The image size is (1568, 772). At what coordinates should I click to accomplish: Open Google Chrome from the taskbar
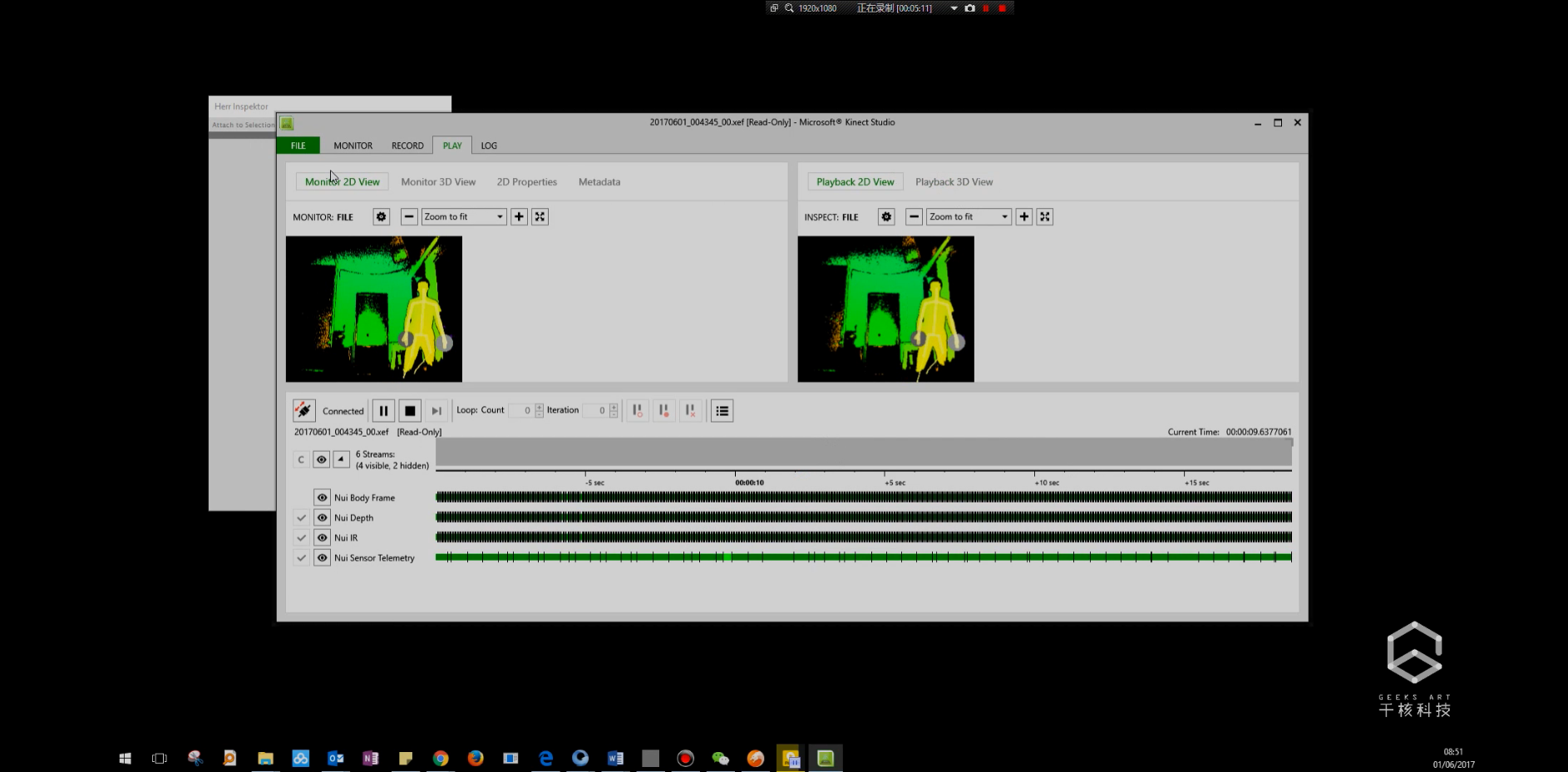[441, 758]
